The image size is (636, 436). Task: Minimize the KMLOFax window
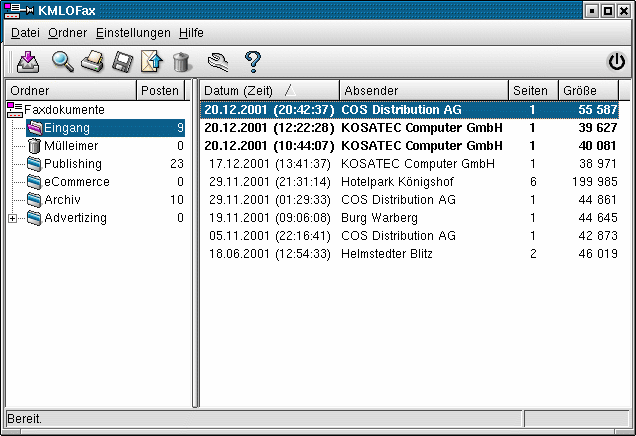click(592, 11)
